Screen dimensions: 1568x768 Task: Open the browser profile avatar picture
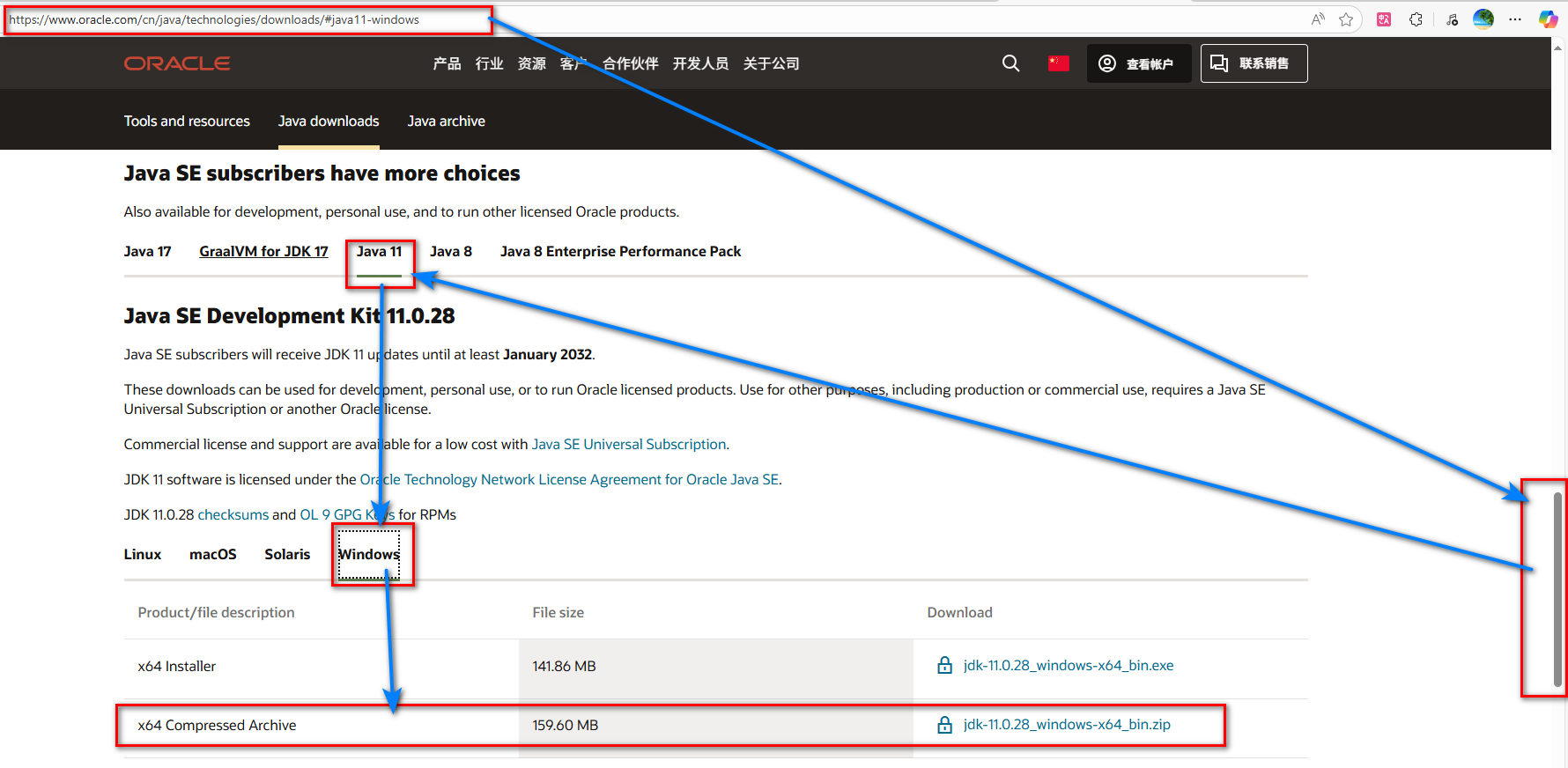point(1483,19)
